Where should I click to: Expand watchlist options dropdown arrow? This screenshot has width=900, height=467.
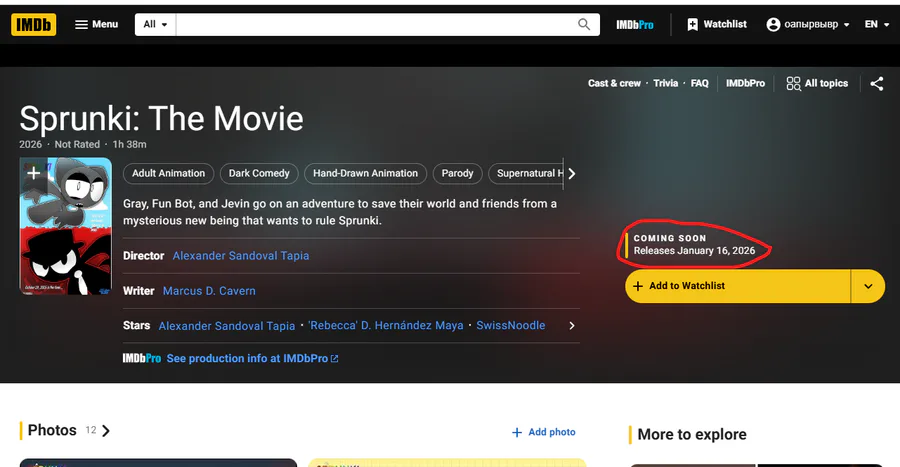[868, 286]
